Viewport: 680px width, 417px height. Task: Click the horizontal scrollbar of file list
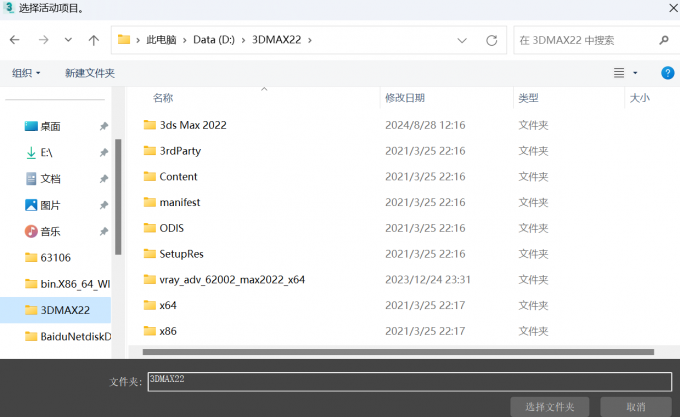(x=398, y=352)
